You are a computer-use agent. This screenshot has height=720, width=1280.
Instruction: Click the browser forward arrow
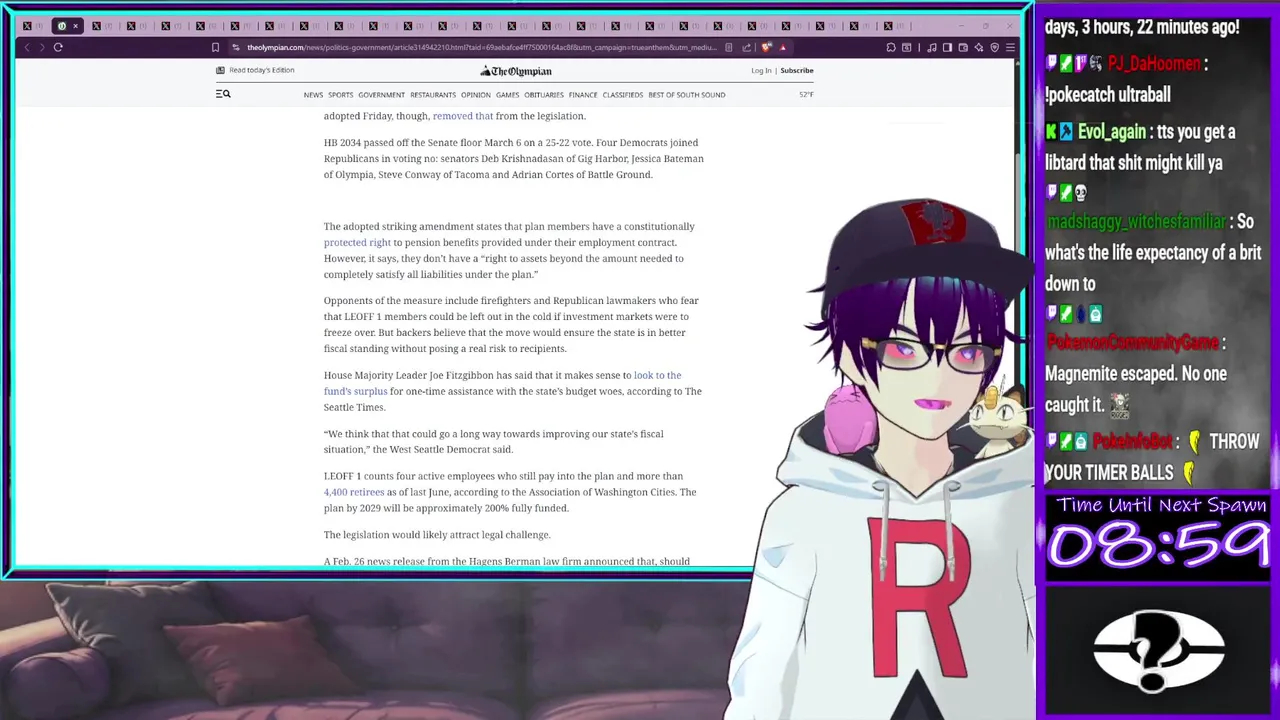42,47
